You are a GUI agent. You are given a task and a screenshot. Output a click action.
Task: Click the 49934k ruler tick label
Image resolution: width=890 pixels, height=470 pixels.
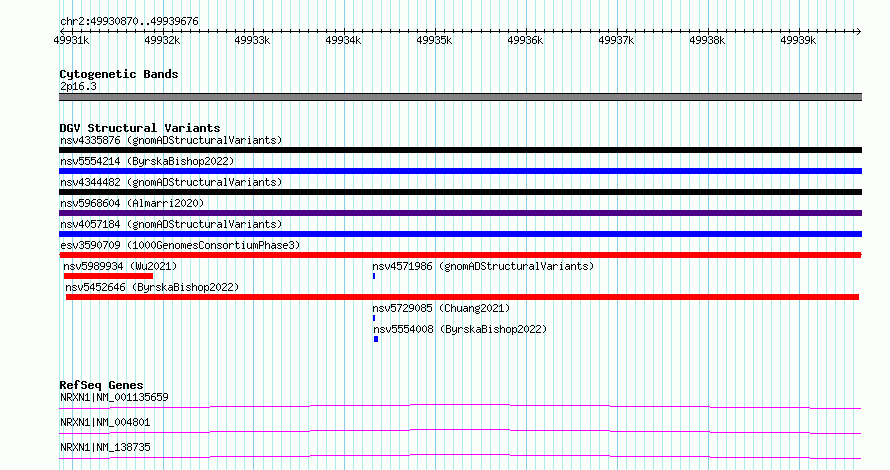[x=343, y=40]
